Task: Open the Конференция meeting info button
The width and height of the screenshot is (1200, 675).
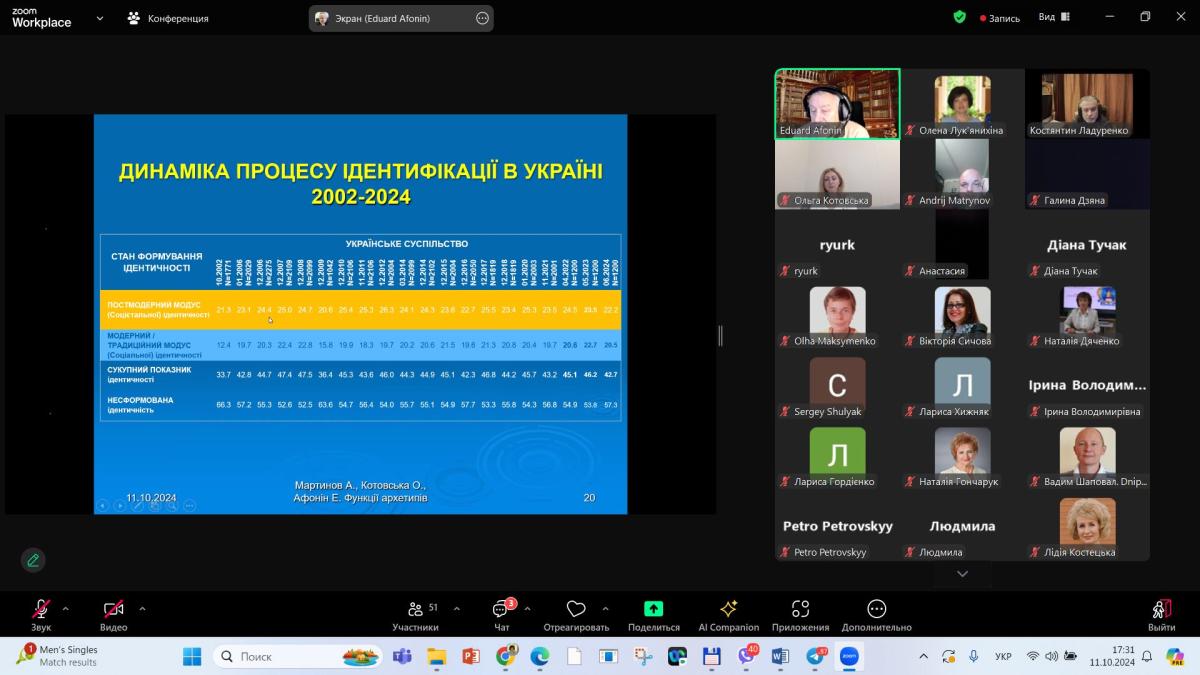Action: tap(168, 18)
